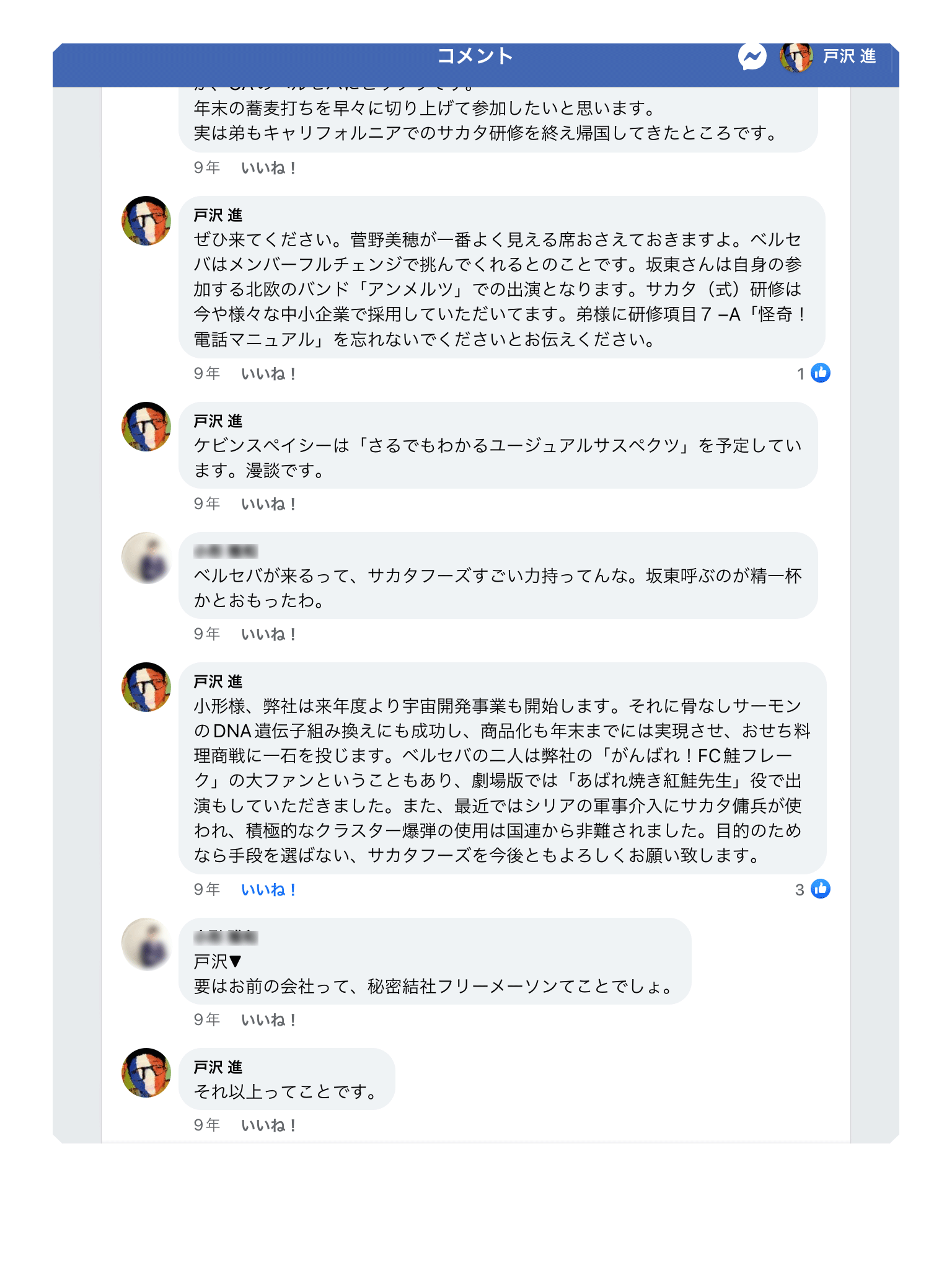
Task: Click author name 戸沢 進 on ケビンスペイシー comment
Action: (x=218, y=422)
